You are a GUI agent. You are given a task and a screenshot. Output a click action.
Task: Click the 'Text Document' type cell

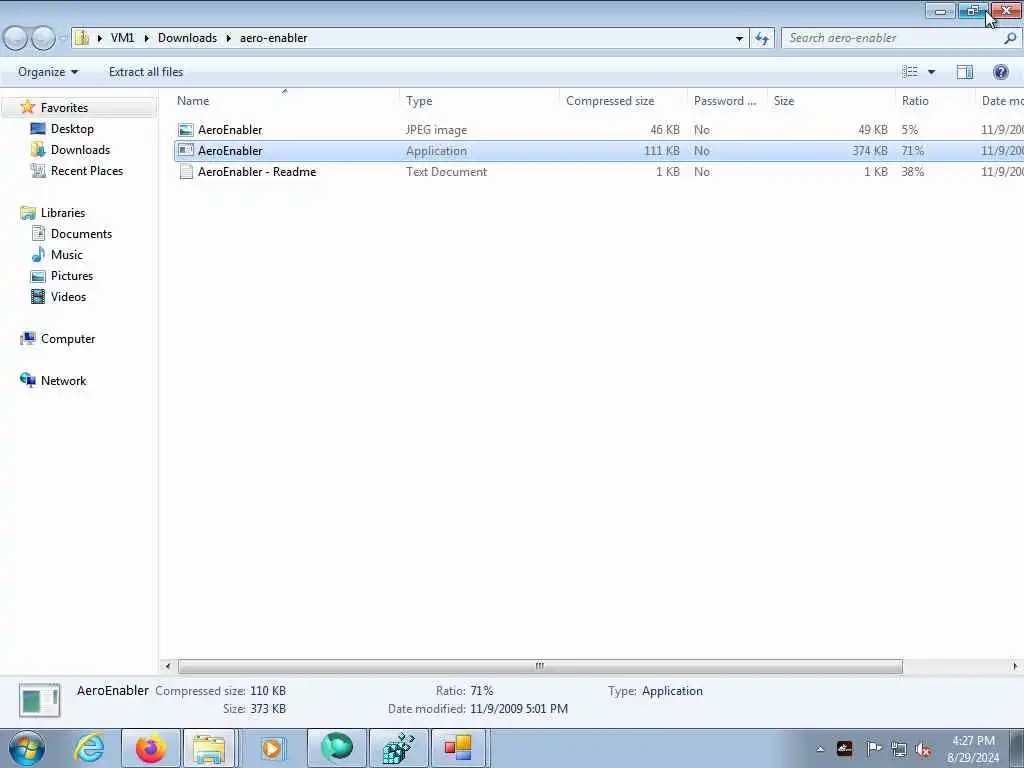click(446, 172)
